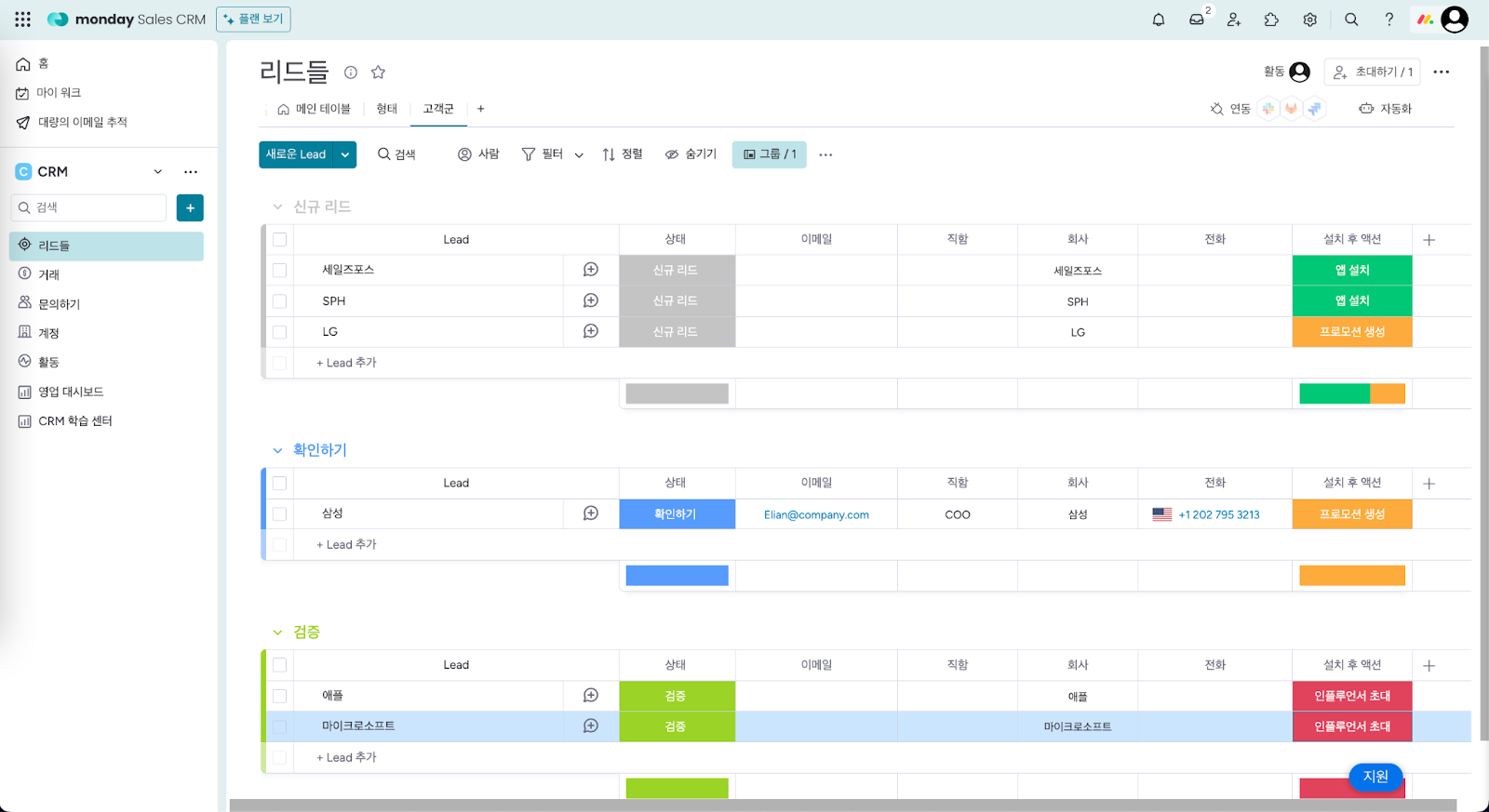Viewport: 1489px width, 812px height.
Task: Click the blue plus add button in sidebar
Action: click(190, 207)
